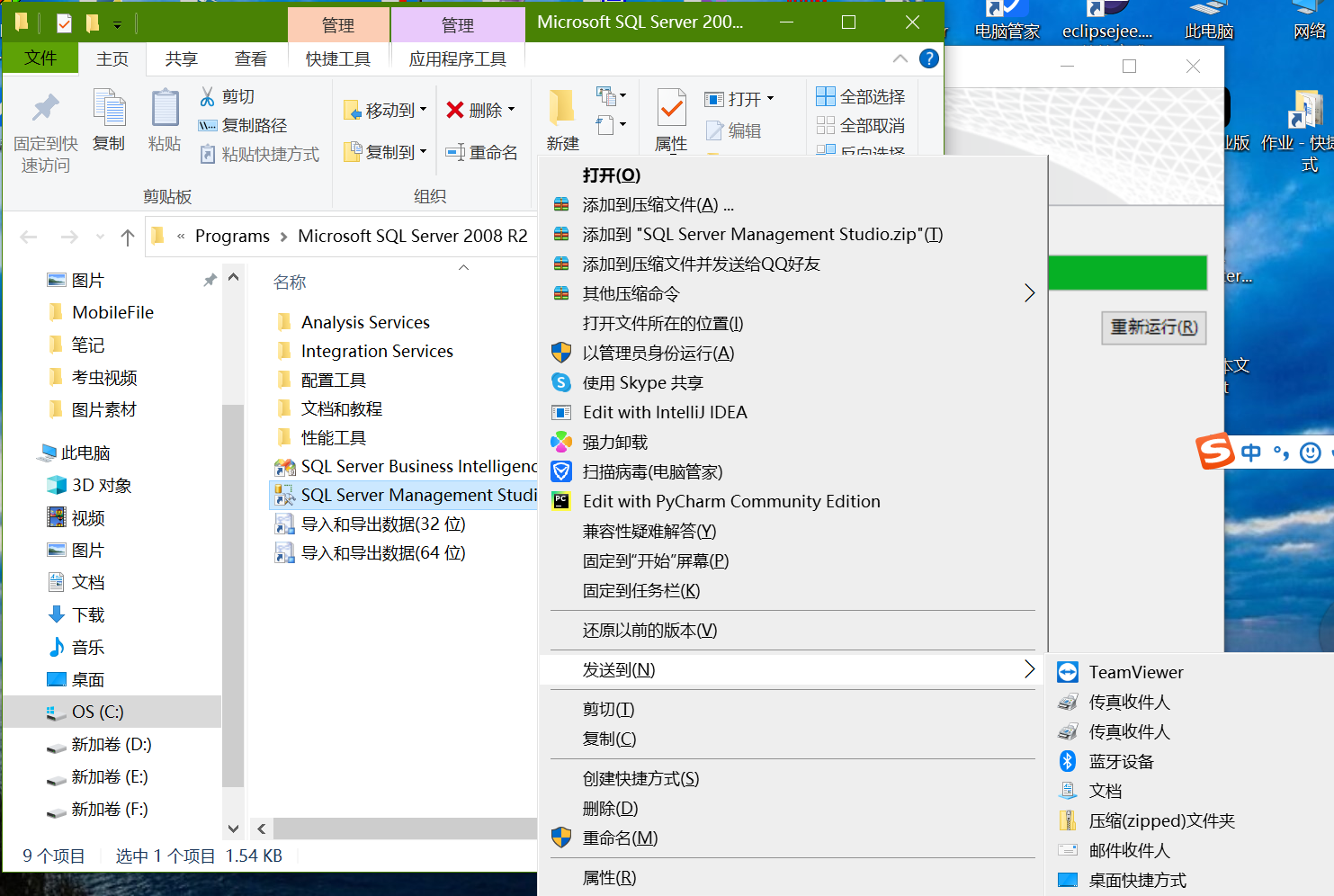This screenshot has width=1334, height=896.
Task: Click the 重新运行(R) button in the background window
Action: 1154,327
